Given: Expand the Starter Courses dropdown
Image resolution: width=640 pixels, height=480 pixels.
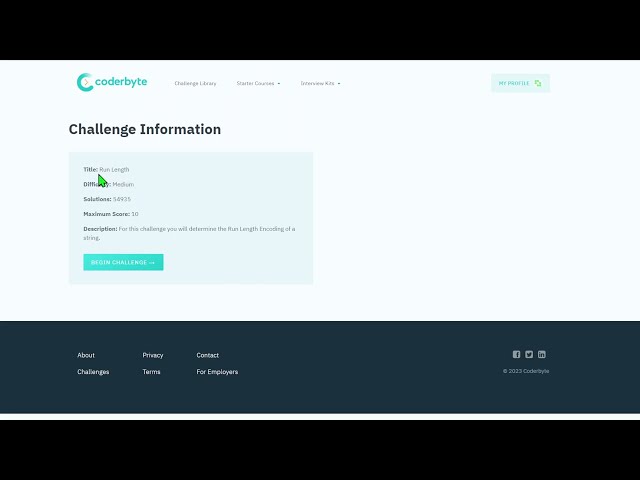Looking at the screenshot, I should coord(258,83).
